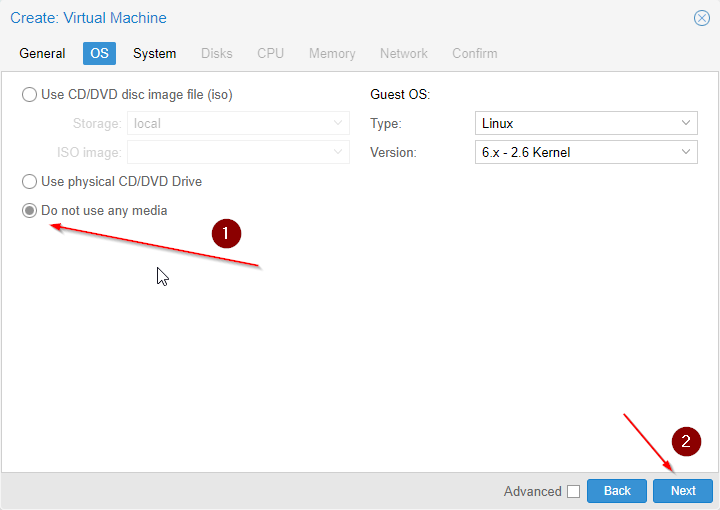The height and width of the screenshot is (510, 720).
Task: Select the OS tab
Action: (100, 53)
